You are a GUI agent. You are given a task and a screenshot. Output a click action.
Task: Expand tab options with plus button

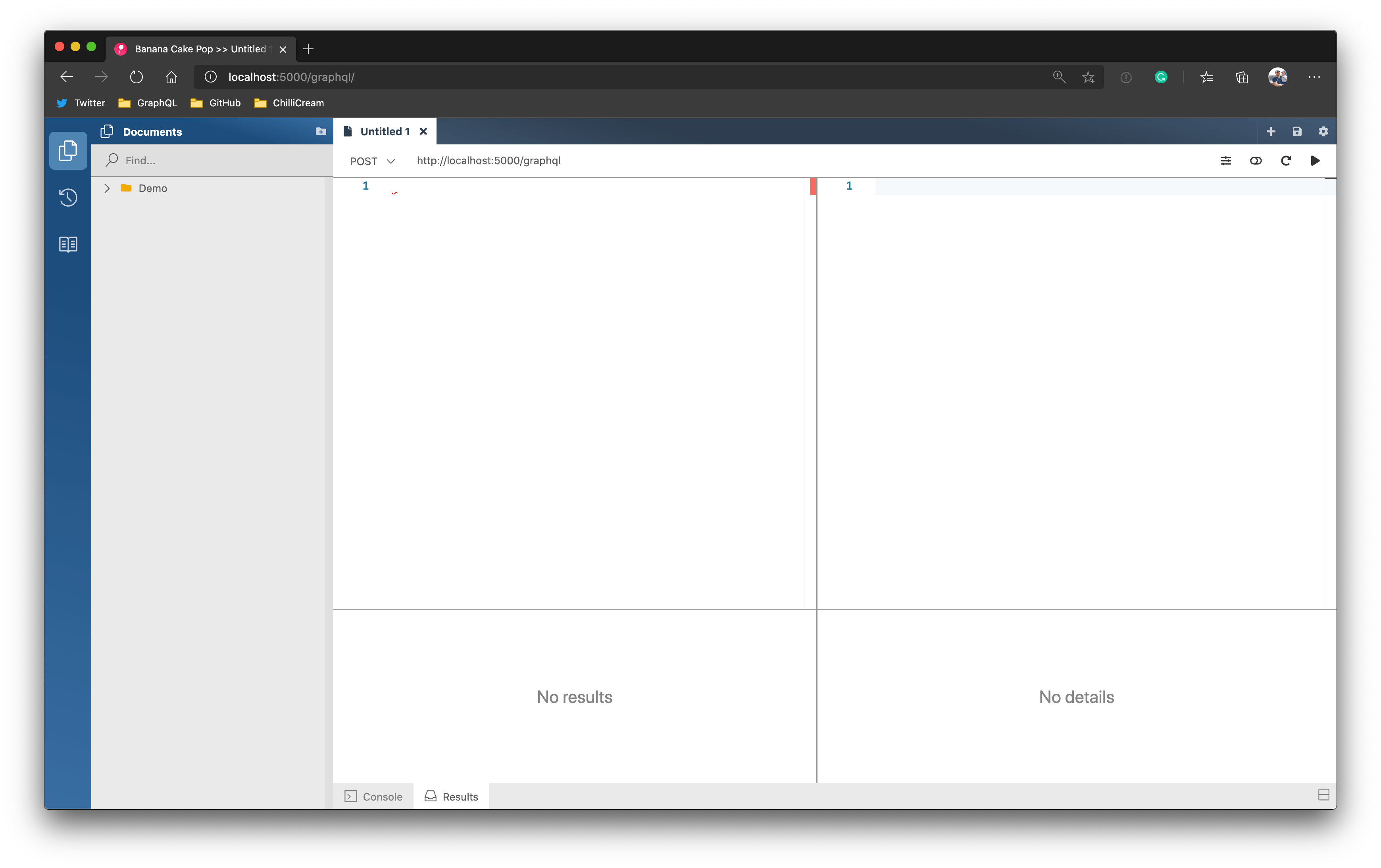coord(1271,131)
